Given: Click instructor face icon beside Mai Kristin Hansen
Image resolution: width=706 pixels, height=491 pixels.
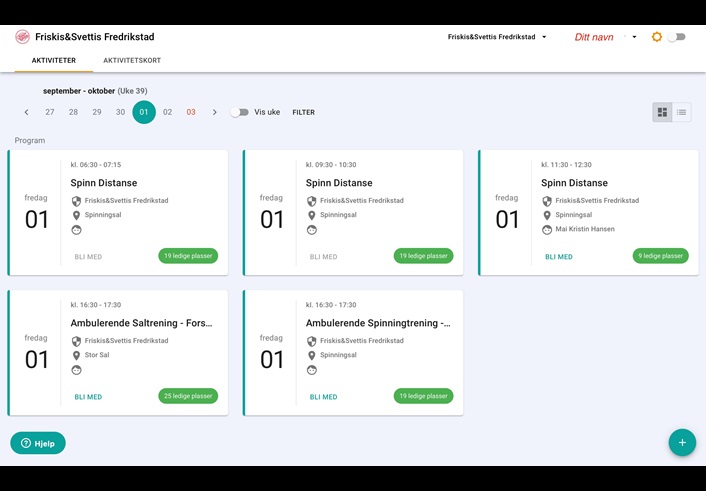Looking at the screenshot, I should [x=547, y=230].
